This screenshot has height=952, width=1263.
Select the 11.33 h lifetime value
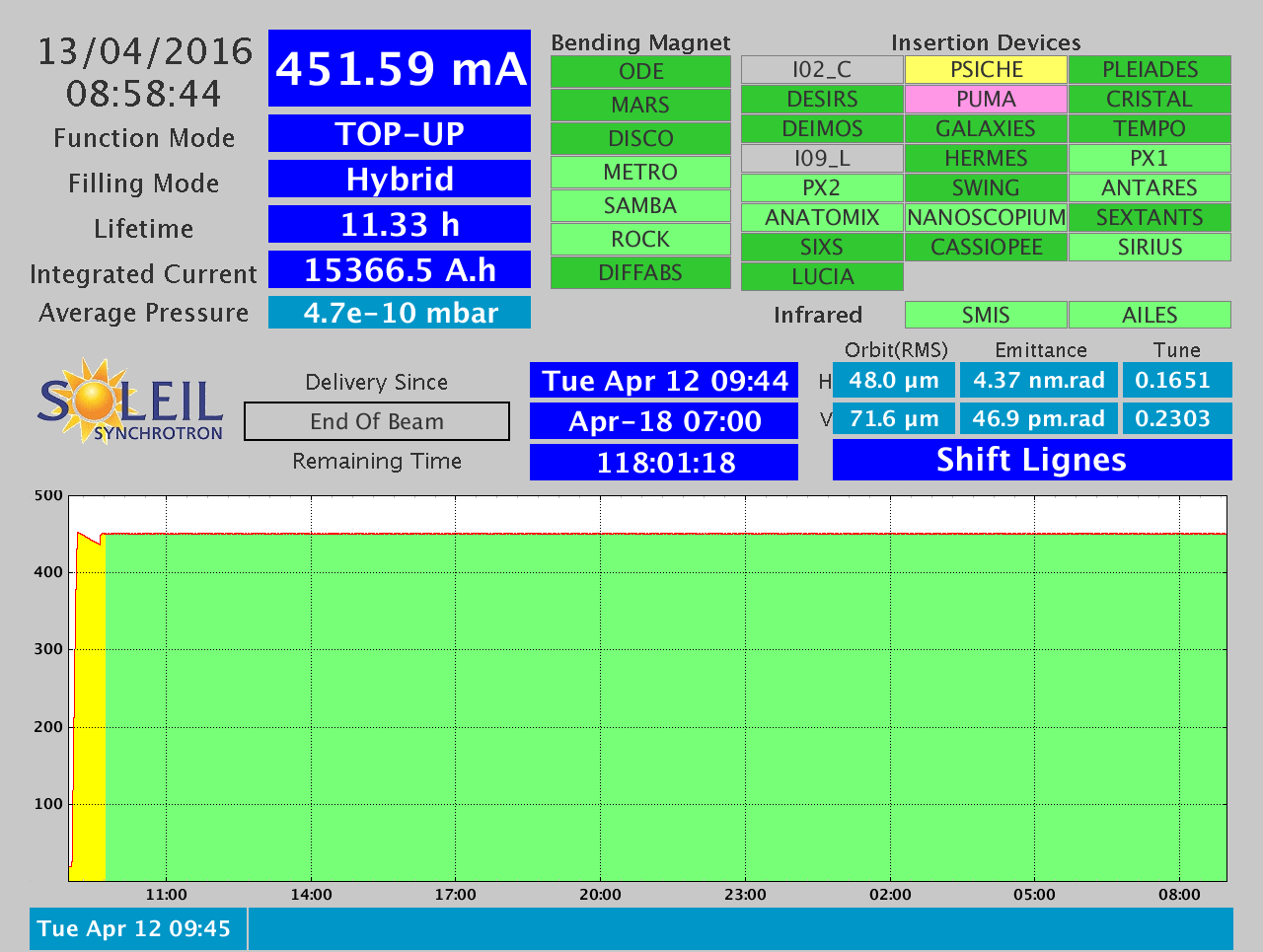pyautogui.click(x=400, y=224)
